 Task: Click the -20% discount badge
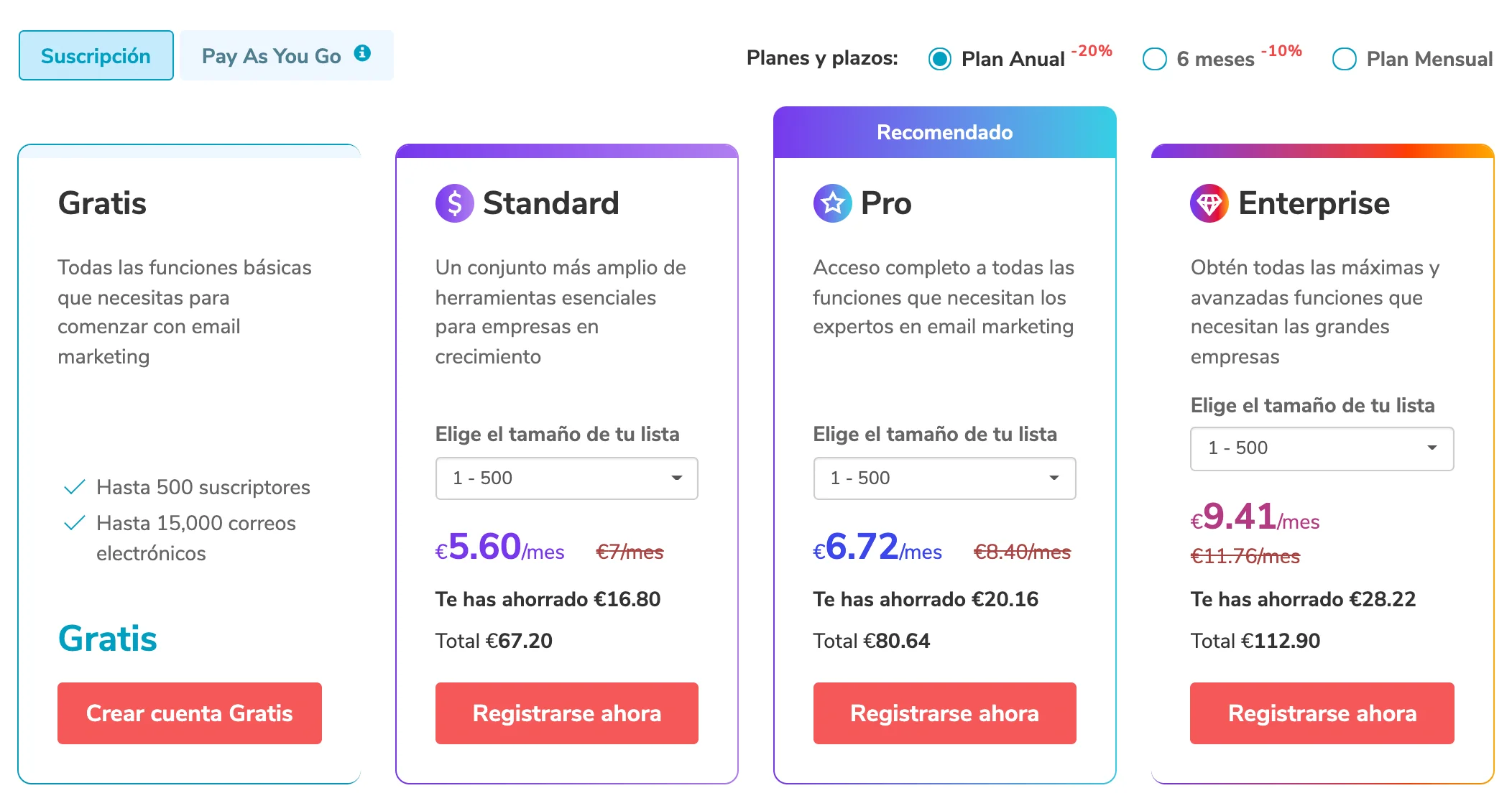(x=1092, y=51)
